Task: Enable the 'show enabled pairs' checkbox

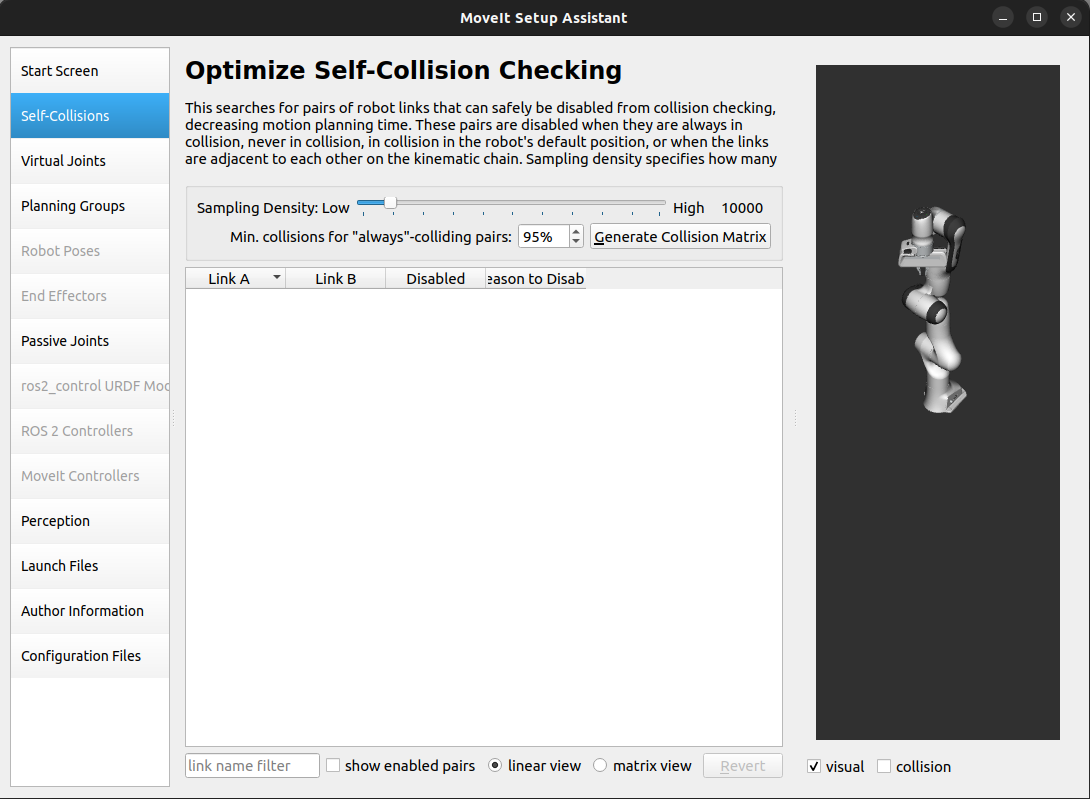Action: coord(333,765)
